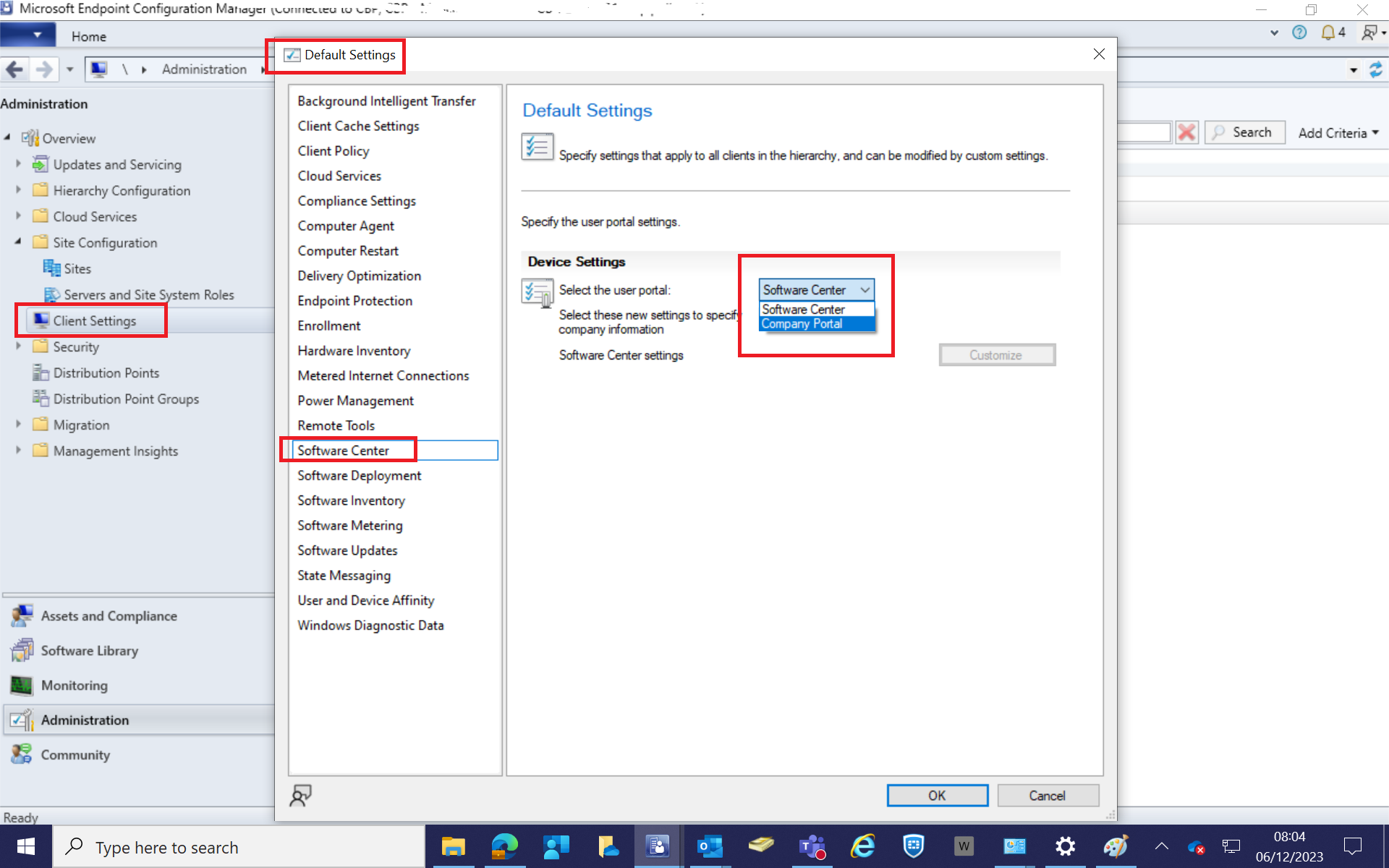The height and width of the screenshot is (868, 1389).
Task: Expand Cloud Services tree node
Action: point(19,216)
